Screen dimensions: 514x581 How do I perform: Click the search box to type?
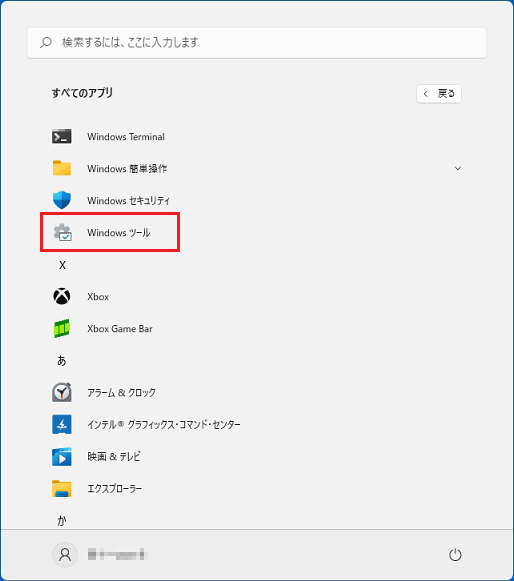(257, 43)
